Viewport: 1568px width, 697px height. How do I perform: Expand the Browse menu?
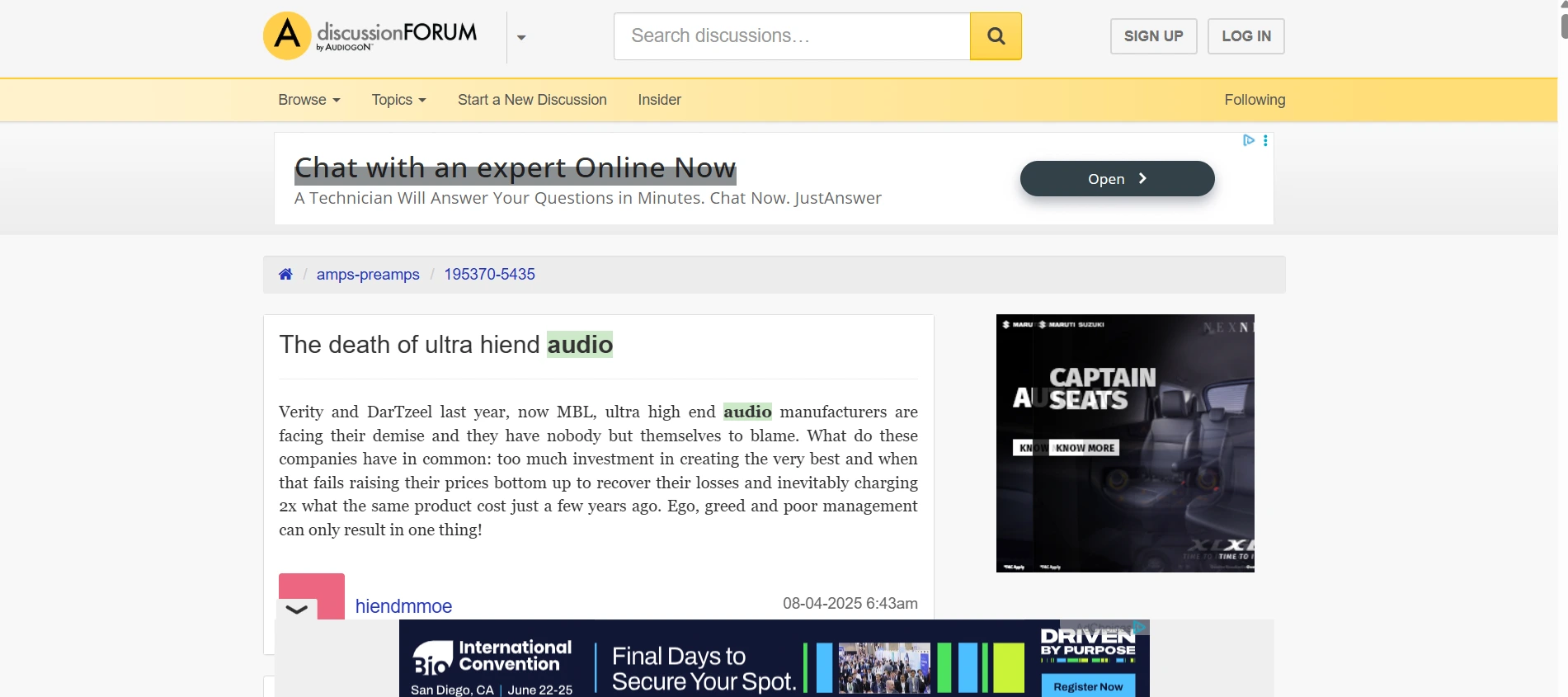tap(309, 100)
